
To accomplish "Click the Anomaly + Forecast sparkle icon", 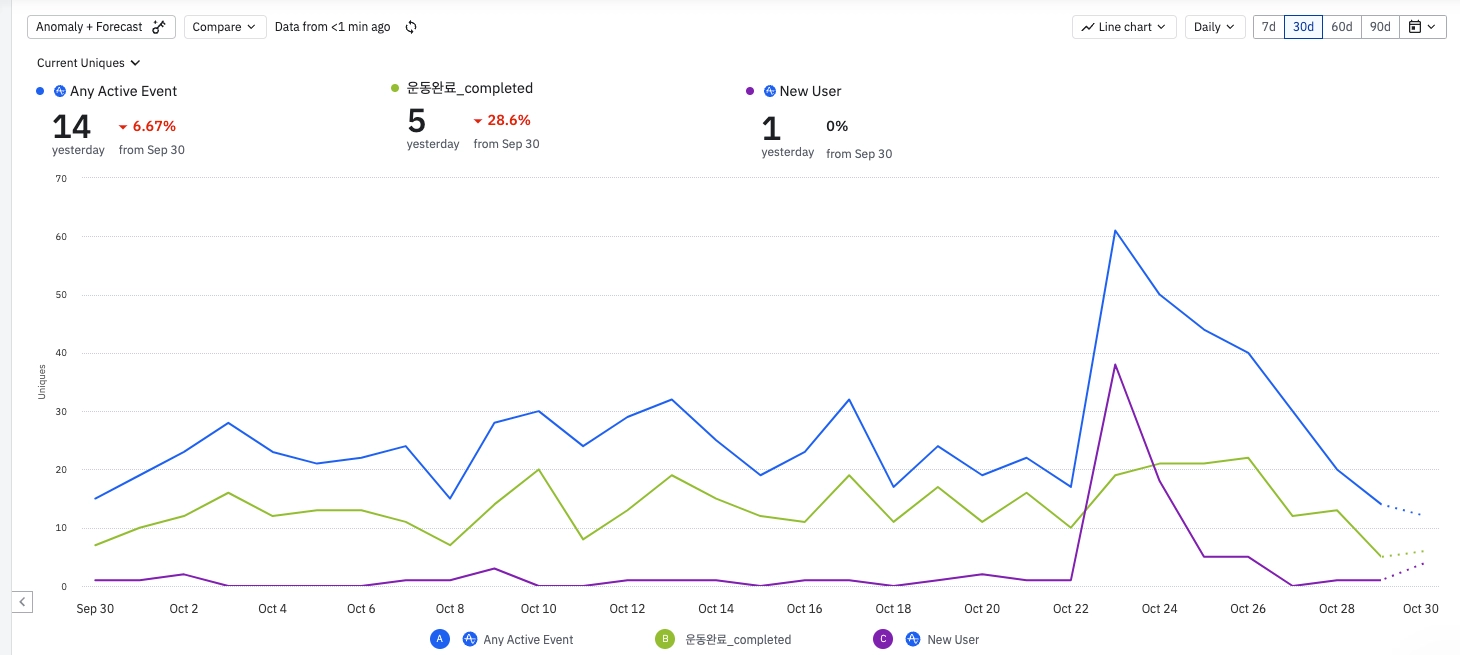I will 159,27.
